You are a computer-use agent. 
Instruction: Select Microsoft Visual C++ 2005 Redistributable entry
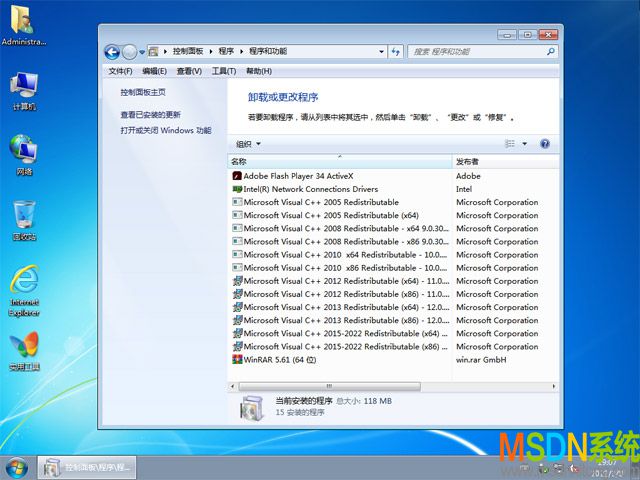point(321,202)
